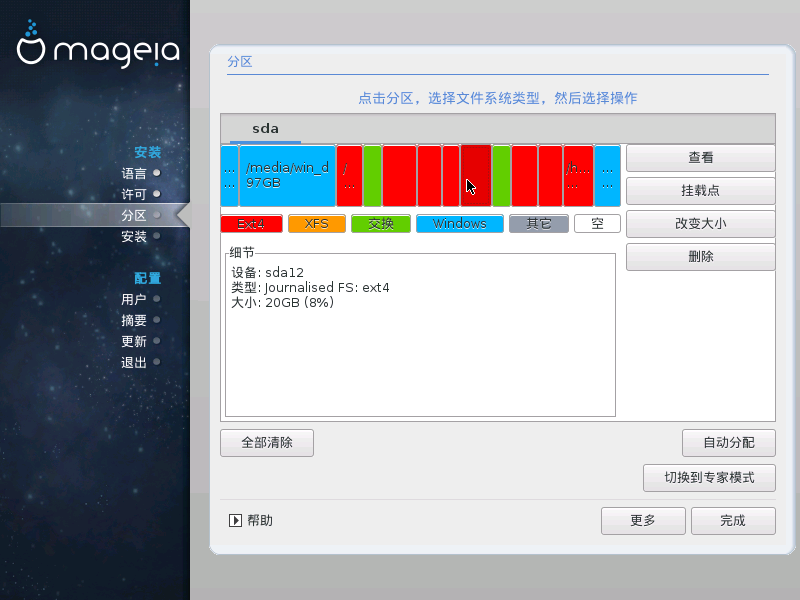Click the 更新 step in sidebar
Image resolution: width=800 pixels, height=600 pixels.
tap(134, 341)
